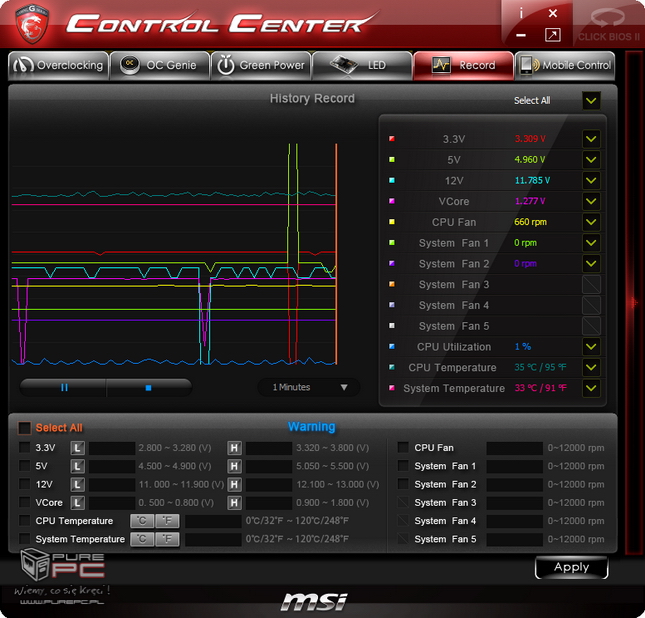
Task: Click the L low-limit icon for 3.3V
Action: 77,448
